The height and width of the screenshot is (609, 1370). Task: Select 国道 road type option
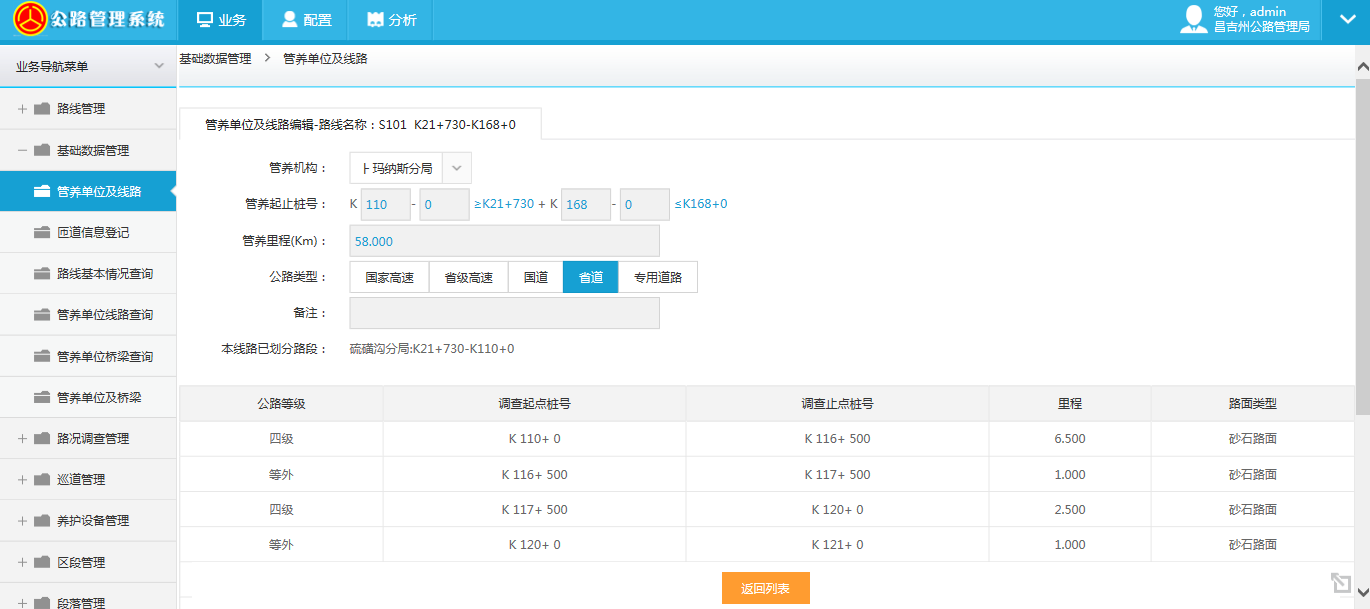[x=536, y=278]
